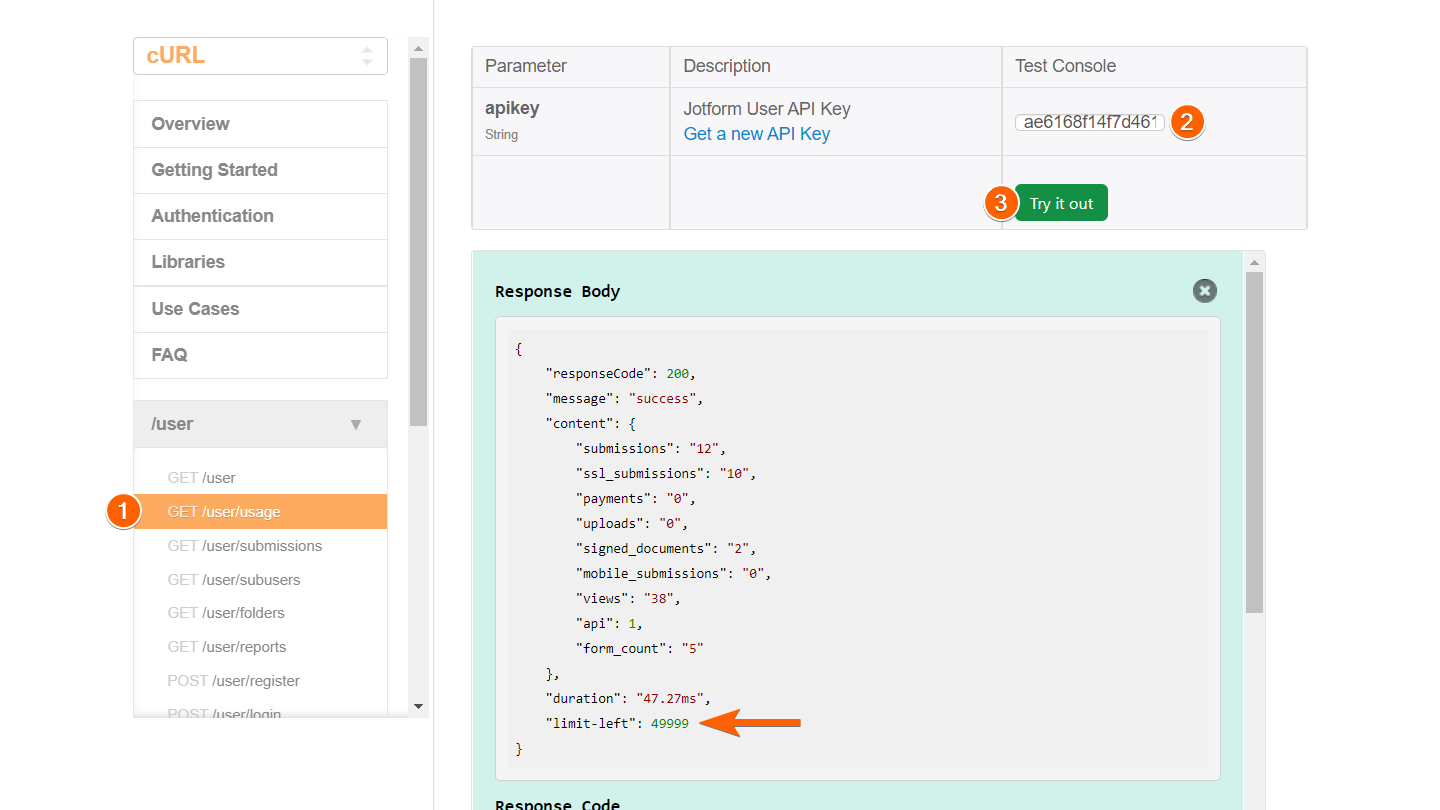
Task: Open the Authentication section
Action: (260, 216)
